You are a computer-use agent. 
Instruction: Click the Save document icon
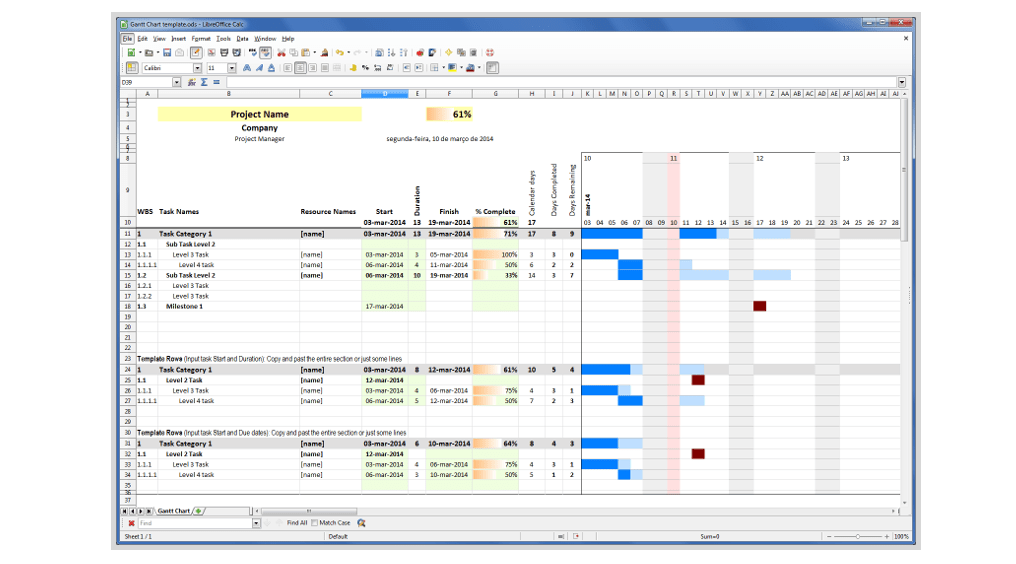pyautogui.click(x=167, y=52)
